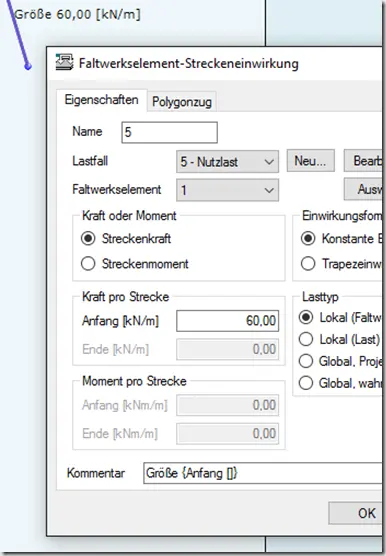Focus the Anfang [kN/m] value field
The width and height of the screenshot is (386, 556).
(x=228, y=321)
